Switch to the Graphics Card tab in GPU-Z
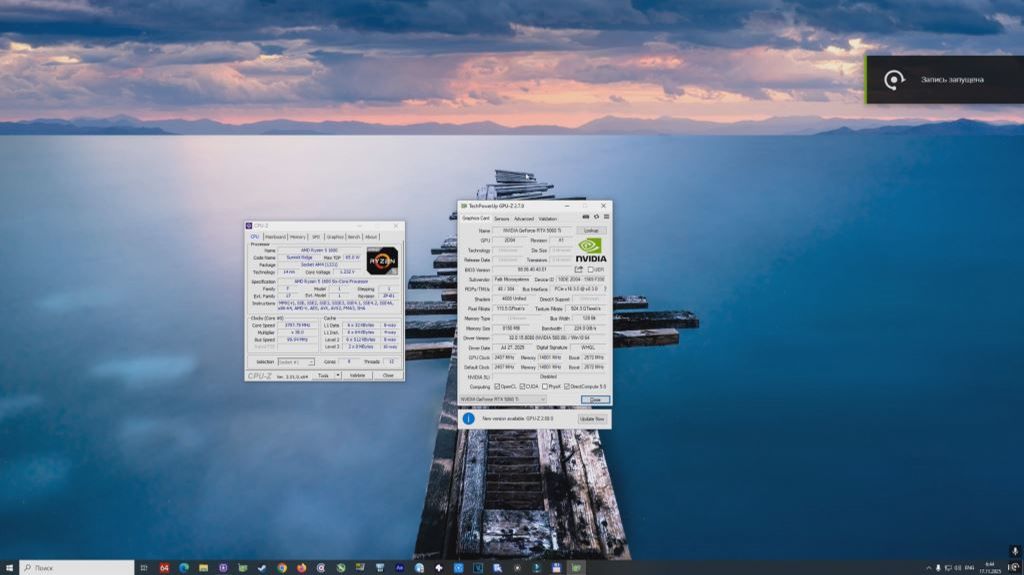 coord(475,218)
